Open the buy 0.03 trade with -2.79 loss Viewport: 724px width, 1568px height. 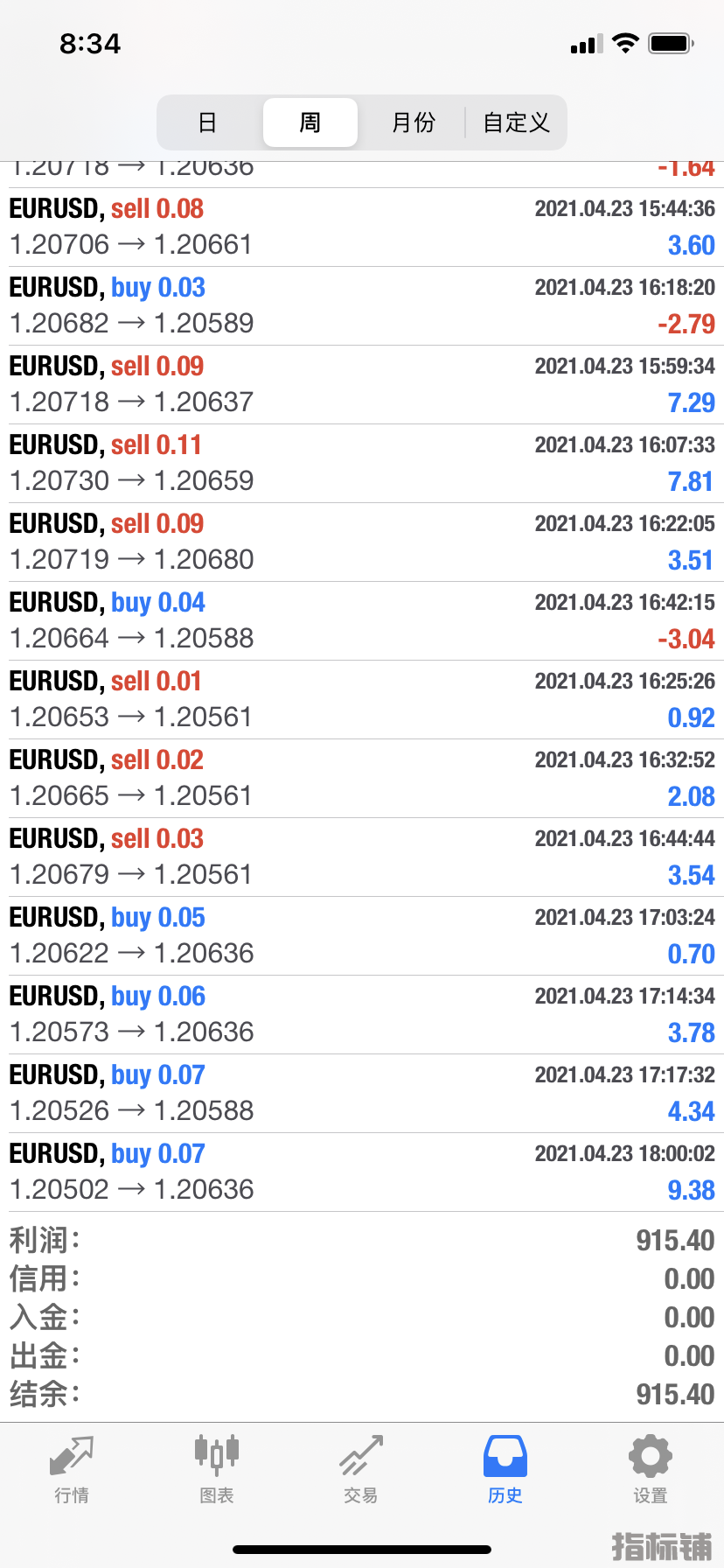(x=362, y=306)
